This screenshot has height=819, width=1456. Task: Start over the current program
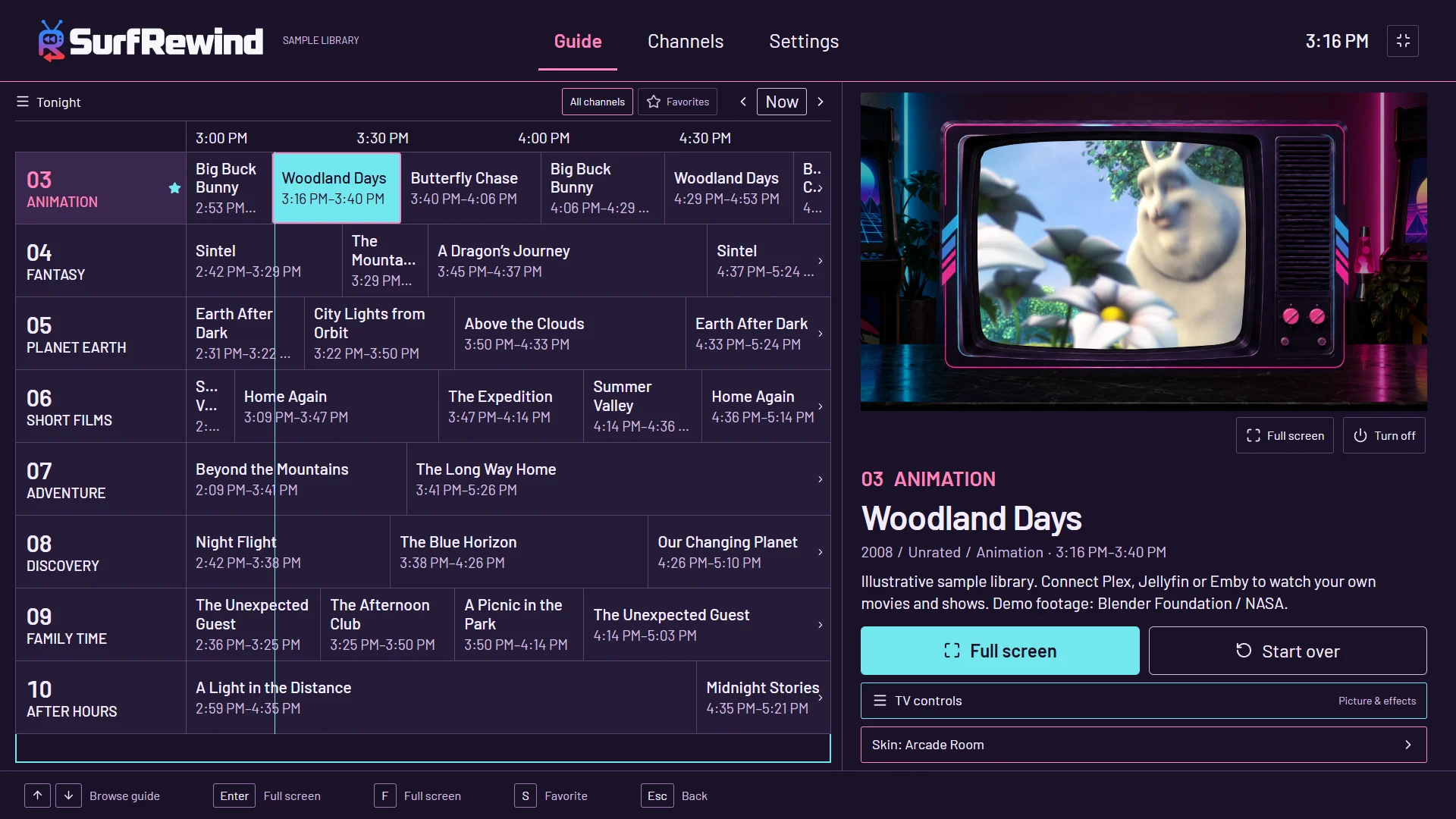(1288, 651)
